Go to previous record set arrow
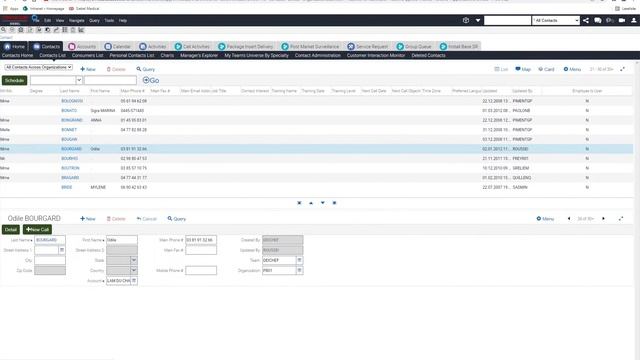Viewport: 640px width, 360px height. (x=311, y=203)
